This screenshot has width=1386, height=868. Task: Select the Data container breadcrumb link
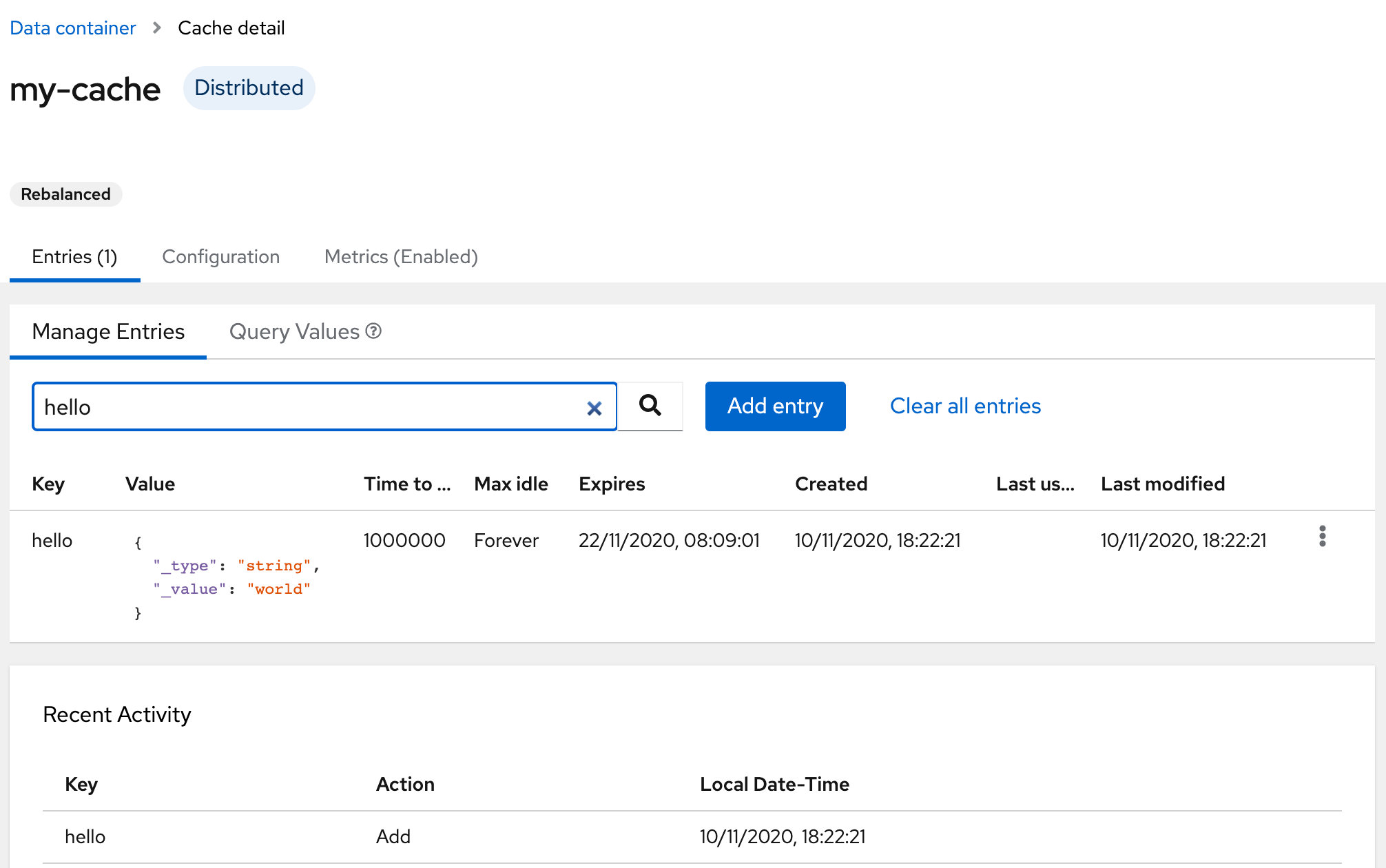click(x=72, y=28)
